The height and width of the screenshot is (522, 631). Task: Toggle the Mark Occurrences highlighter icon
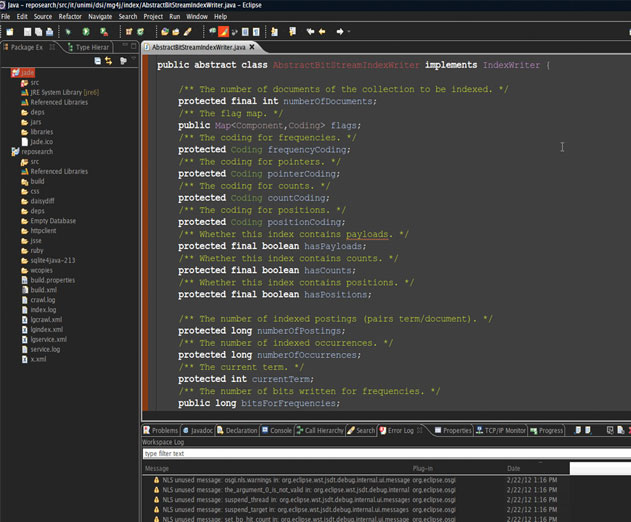[x=223, y=31]
